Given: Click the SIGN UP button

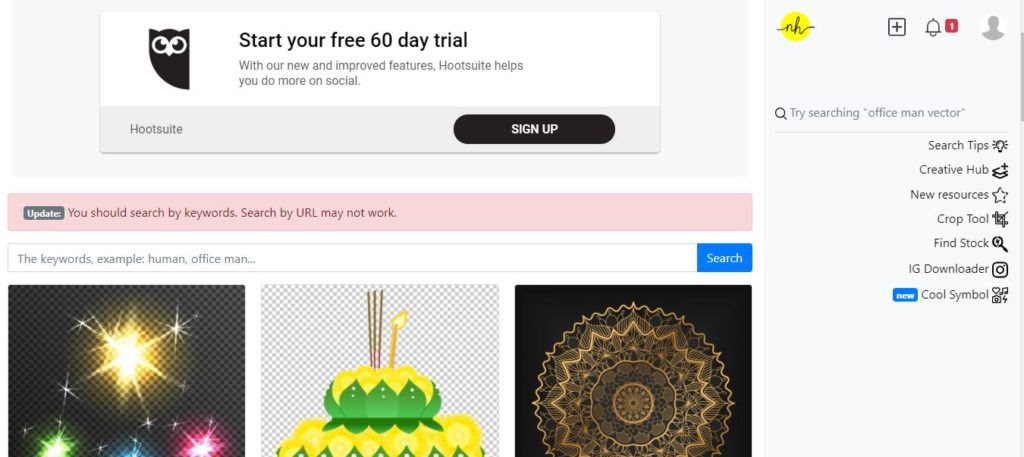Looking at the screenshot, I should [x=534, y=129].
